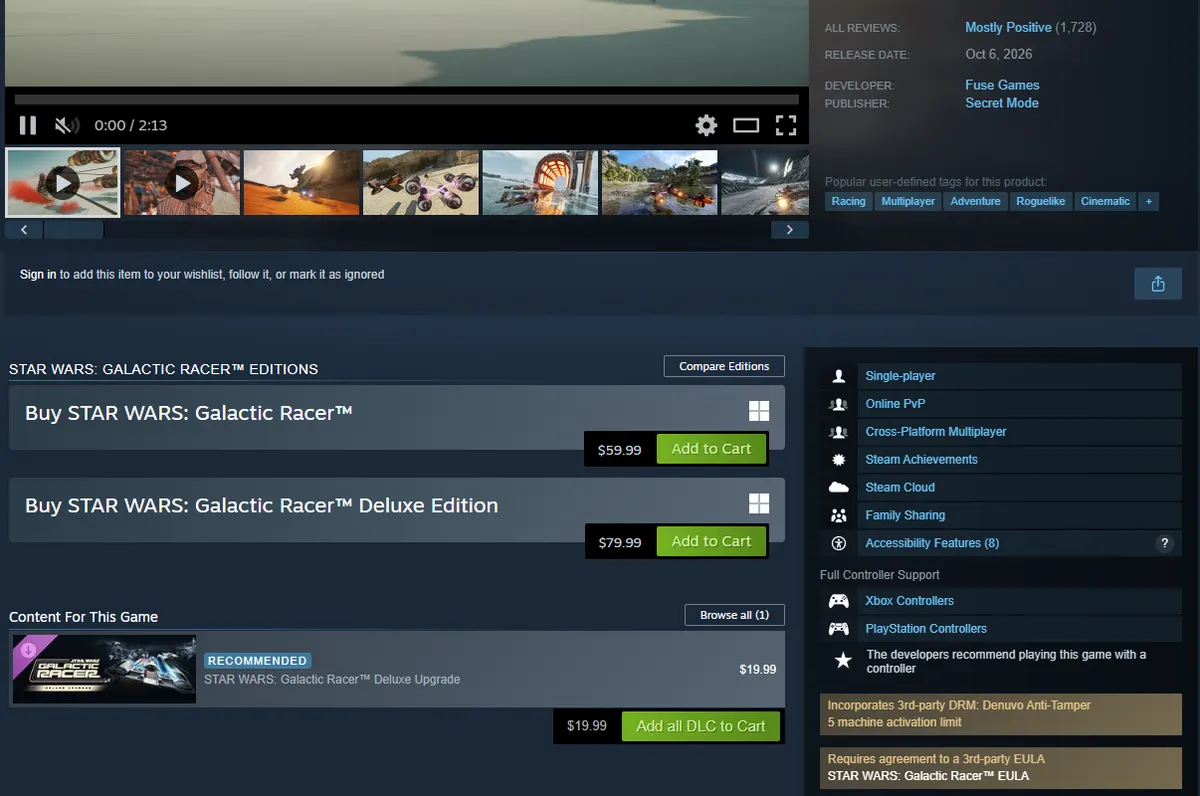Click the share icon button
Viewport: 1200px width, 796px height.
click(1158, 284)
